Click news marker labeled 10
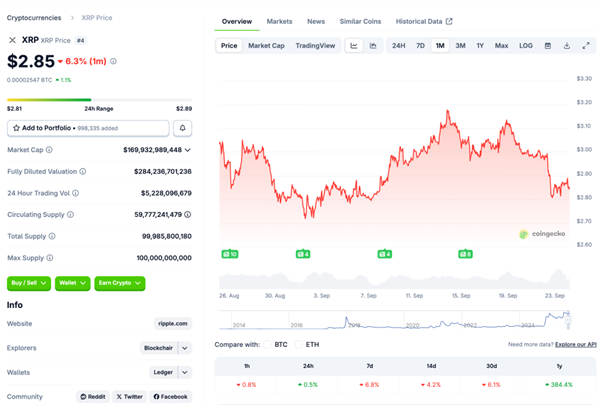The image size is (602, 405). pyautogui.click(x=230, y=254)
